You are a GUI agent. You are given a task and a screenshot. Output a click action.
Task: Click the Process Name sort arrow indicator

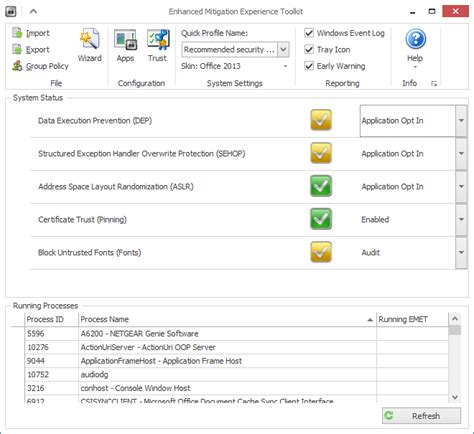tap(370, 320)
